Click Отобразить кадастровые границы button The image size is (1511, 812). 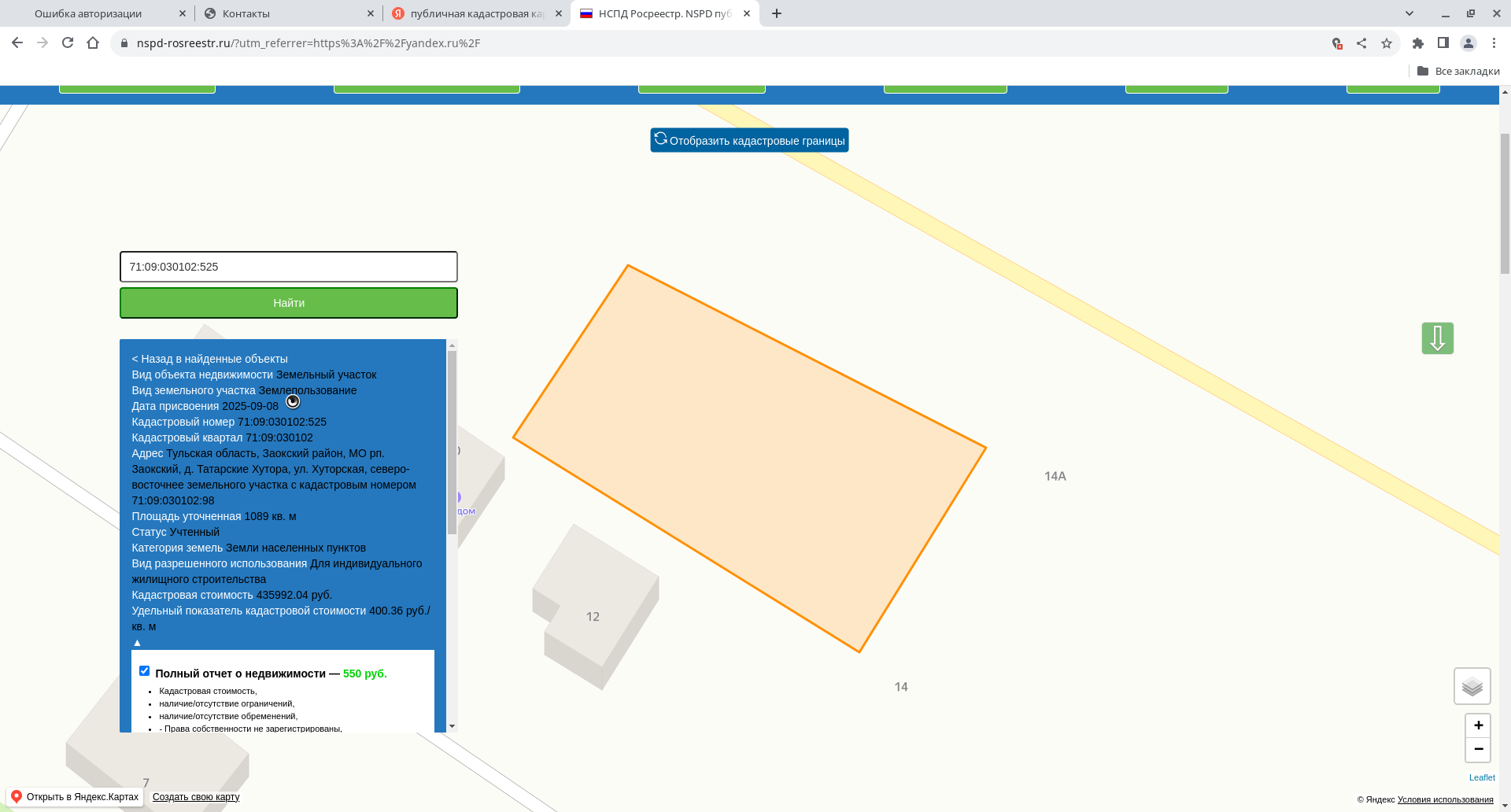[x=749, y=140]
